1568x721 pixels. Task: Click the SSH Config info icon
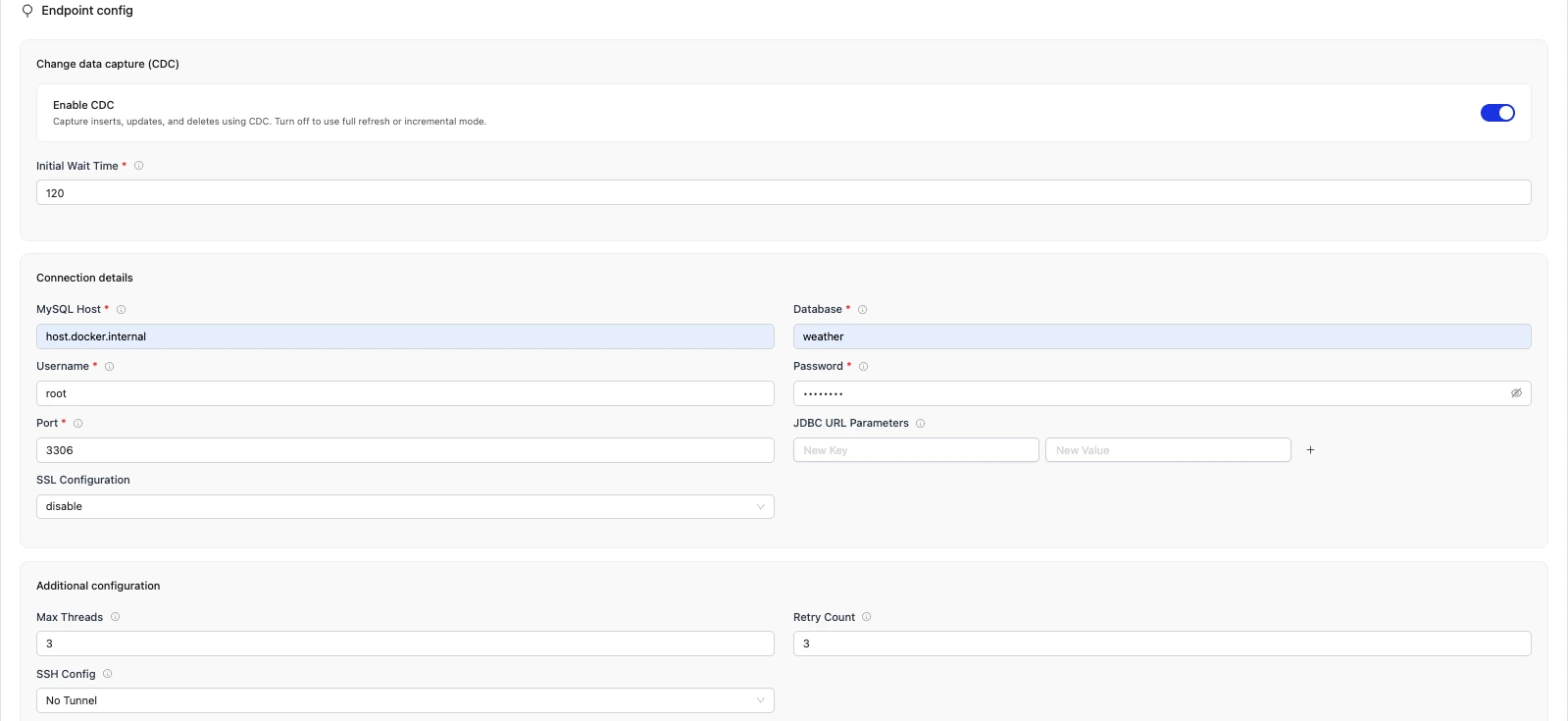pos(107,674)
